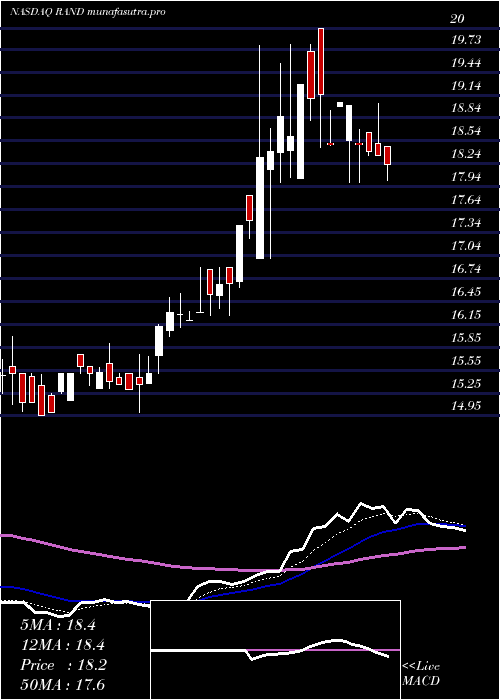The image size is (500, 700).
Task: Select the price label 17.64
Action: [x=467, y=200]
